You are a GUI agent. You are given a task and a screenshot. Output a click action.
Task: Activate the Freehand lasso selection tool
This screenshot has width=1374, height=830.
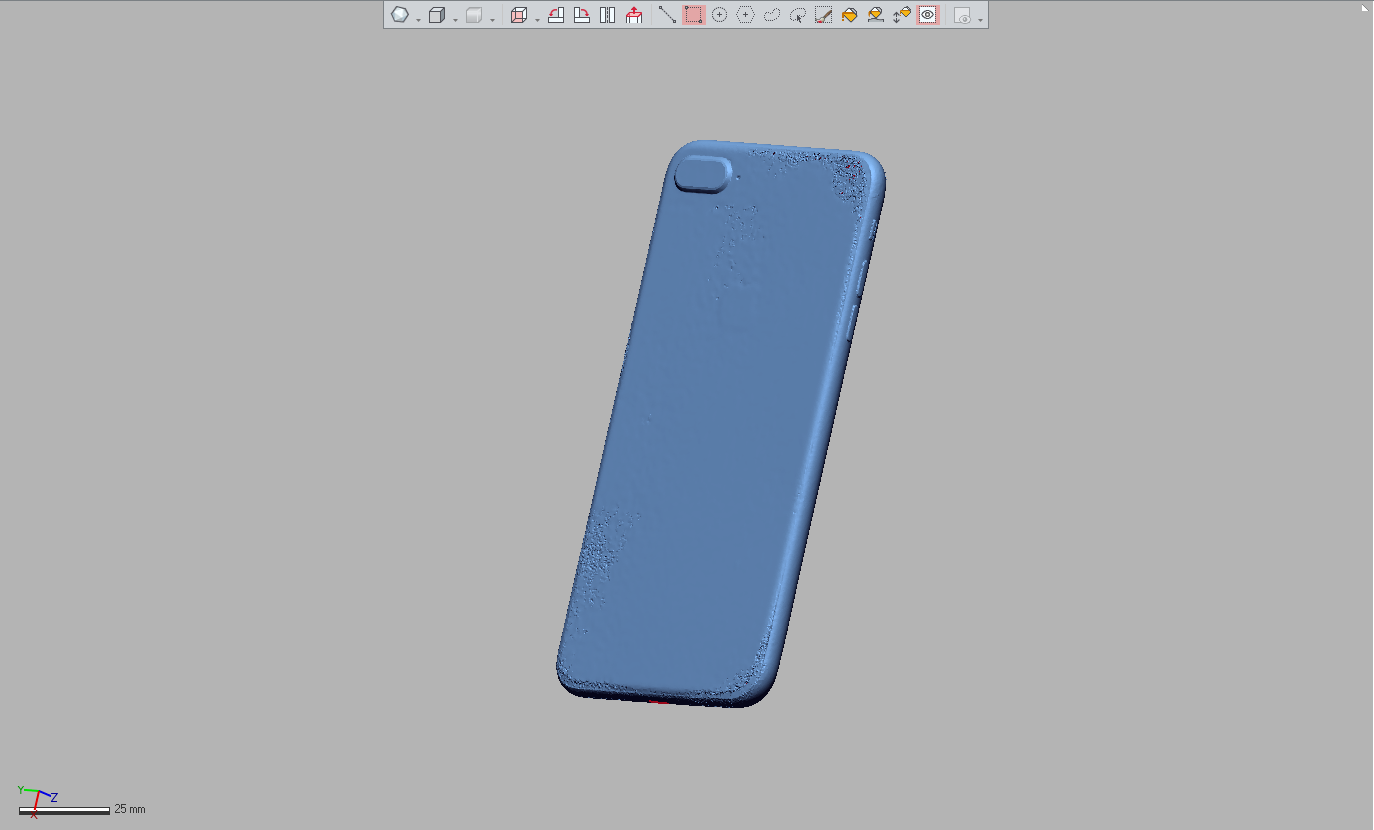coord(771,15)
